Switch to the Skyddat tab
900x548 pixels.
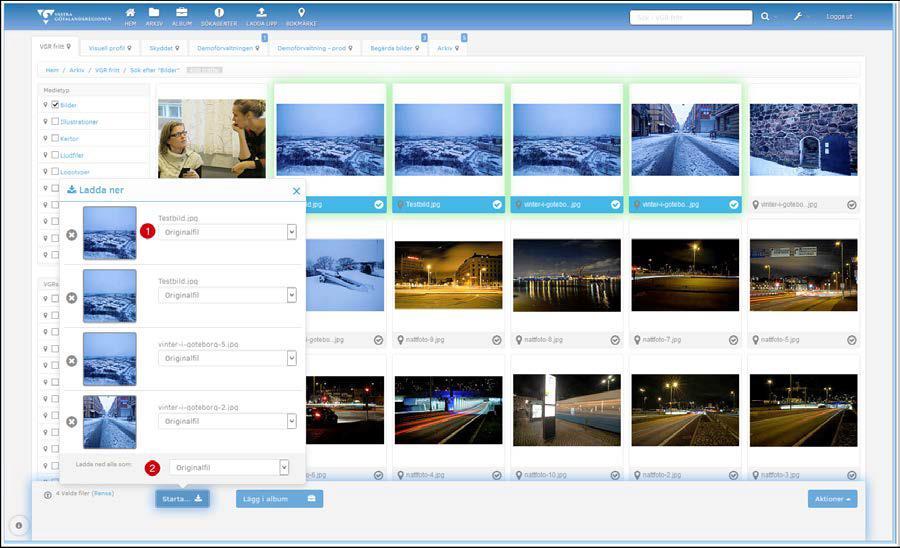[x=164, y=48]
